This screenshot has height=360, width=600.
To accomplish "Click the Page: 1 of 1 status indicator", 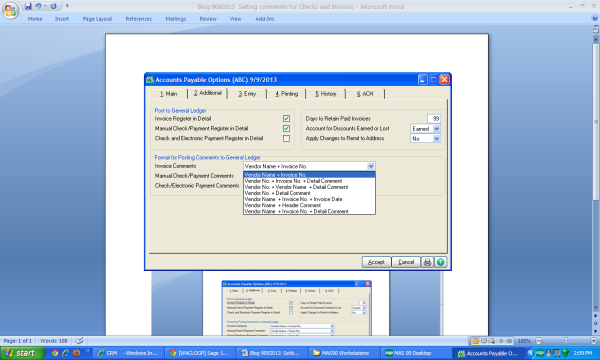I will click(17, 341).
